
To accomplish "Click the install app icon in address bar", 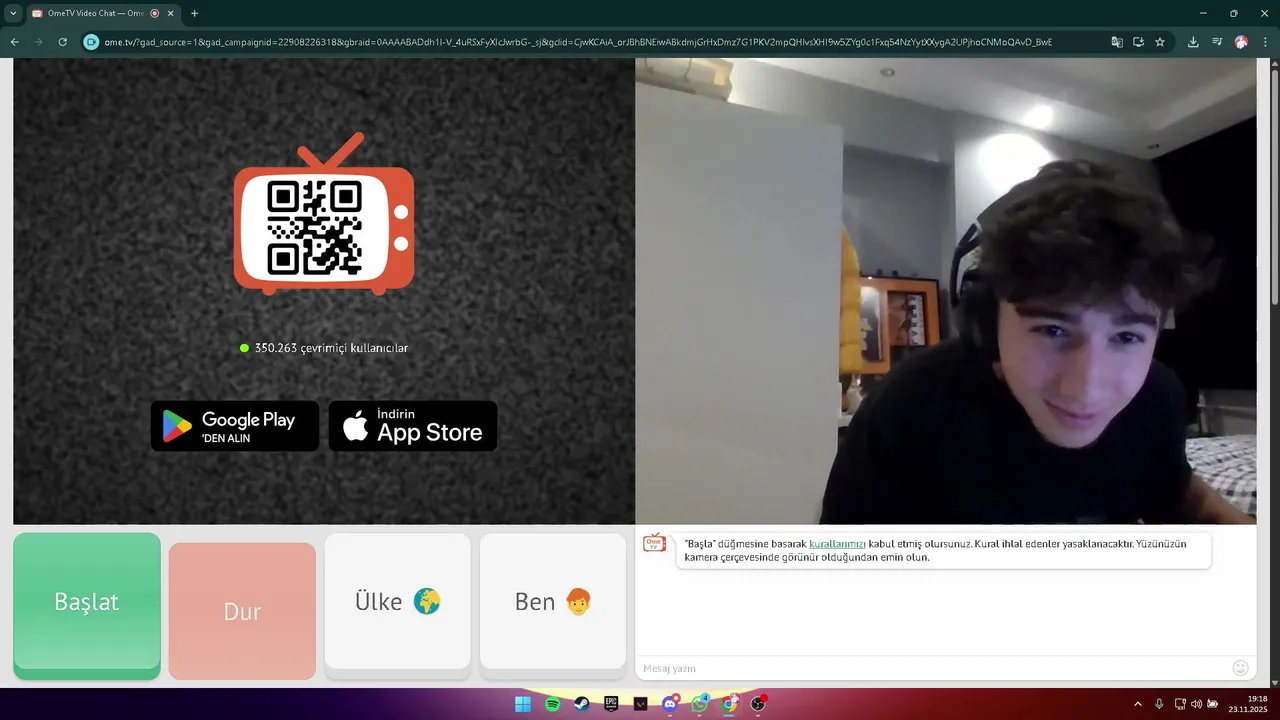I will 1138,42.
